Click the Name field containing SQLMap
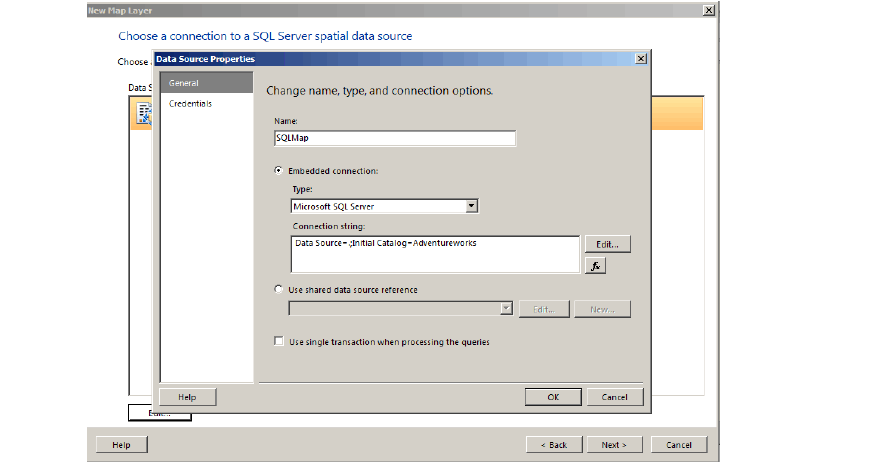Screen dimensions: 893x462 (x=394, y=139)
